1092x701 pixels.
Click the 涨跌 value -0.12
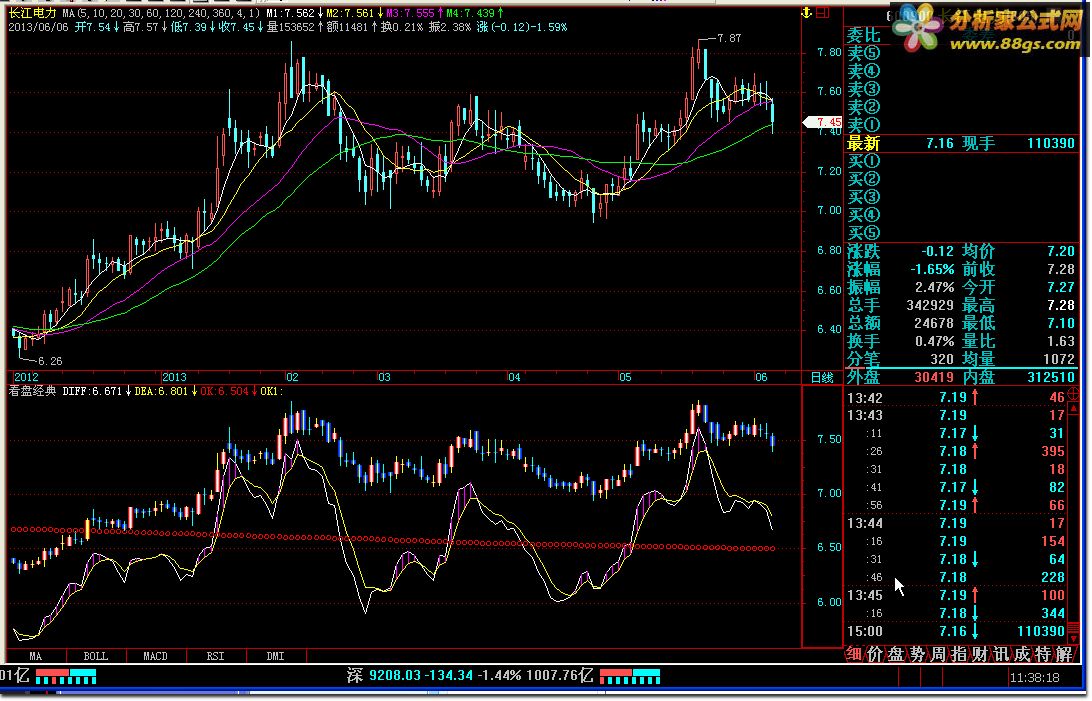(x=937, y=251)
